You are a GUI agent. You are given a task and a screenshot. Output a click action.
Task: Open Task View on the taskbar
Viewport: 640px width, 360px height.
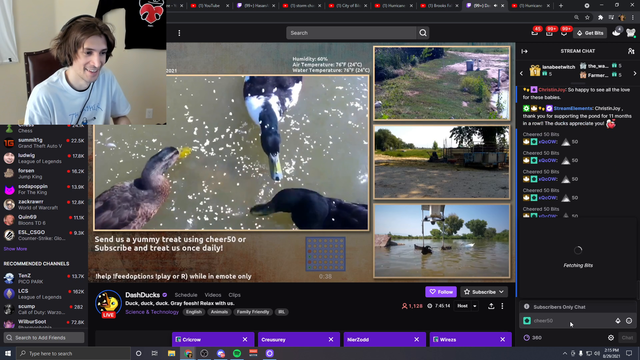pos(155,353)
